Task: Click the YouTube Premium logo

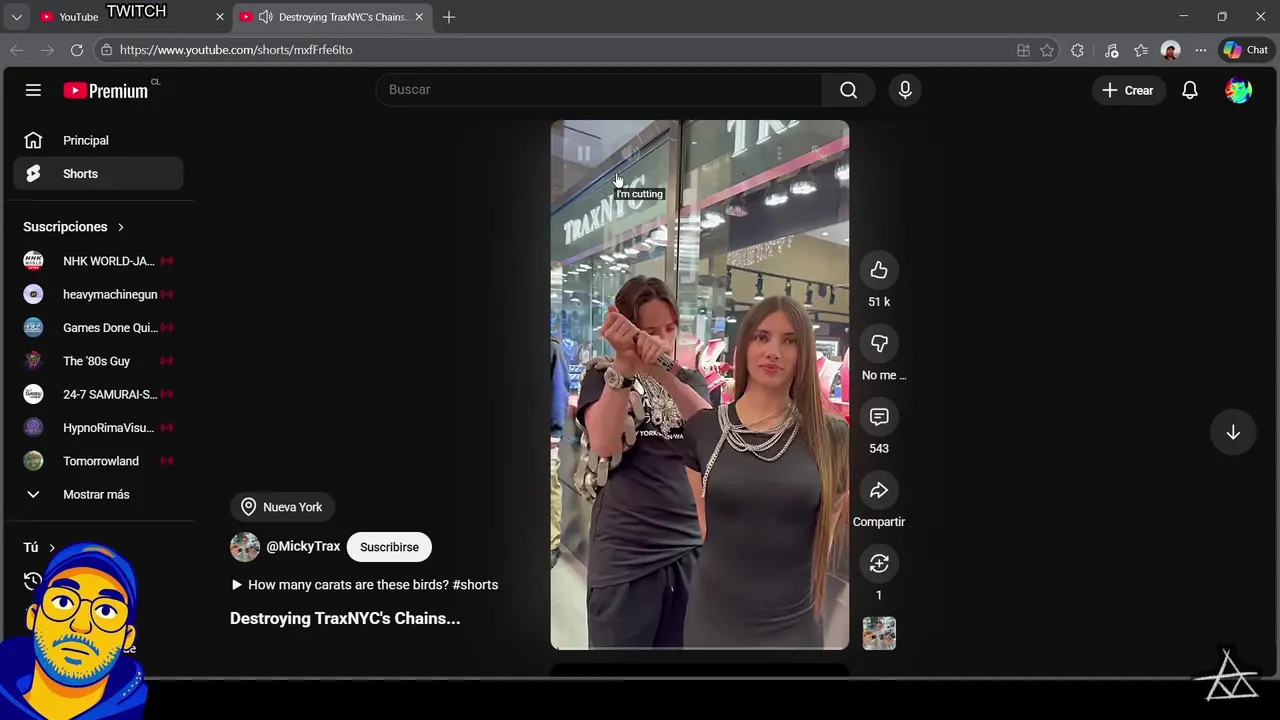Action: 106,90
